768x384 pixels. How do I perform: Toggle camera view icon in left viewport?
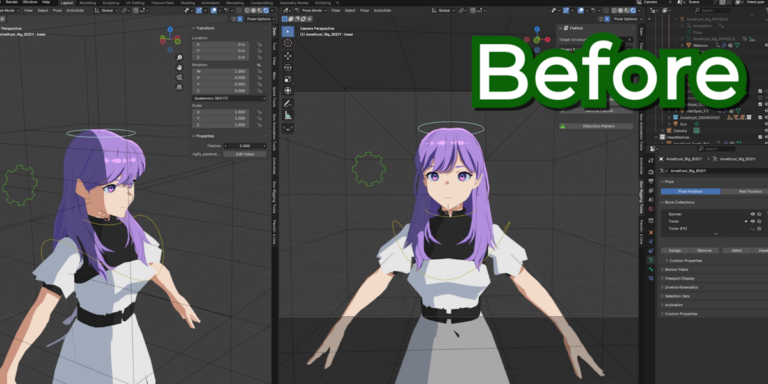179,77
